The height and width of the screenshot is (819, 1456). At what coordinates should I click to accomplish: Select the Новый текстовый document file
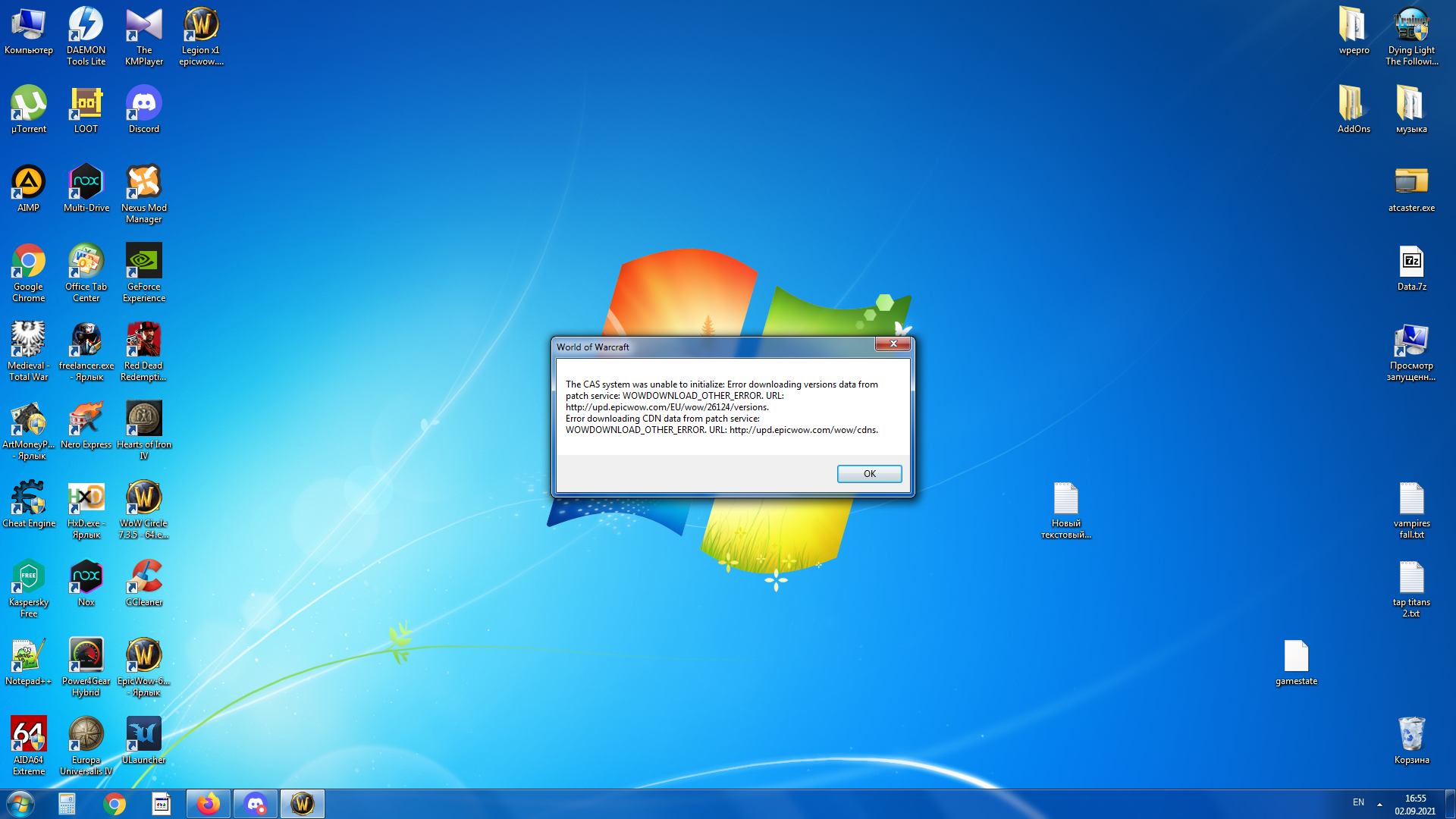click(1065, 510)
